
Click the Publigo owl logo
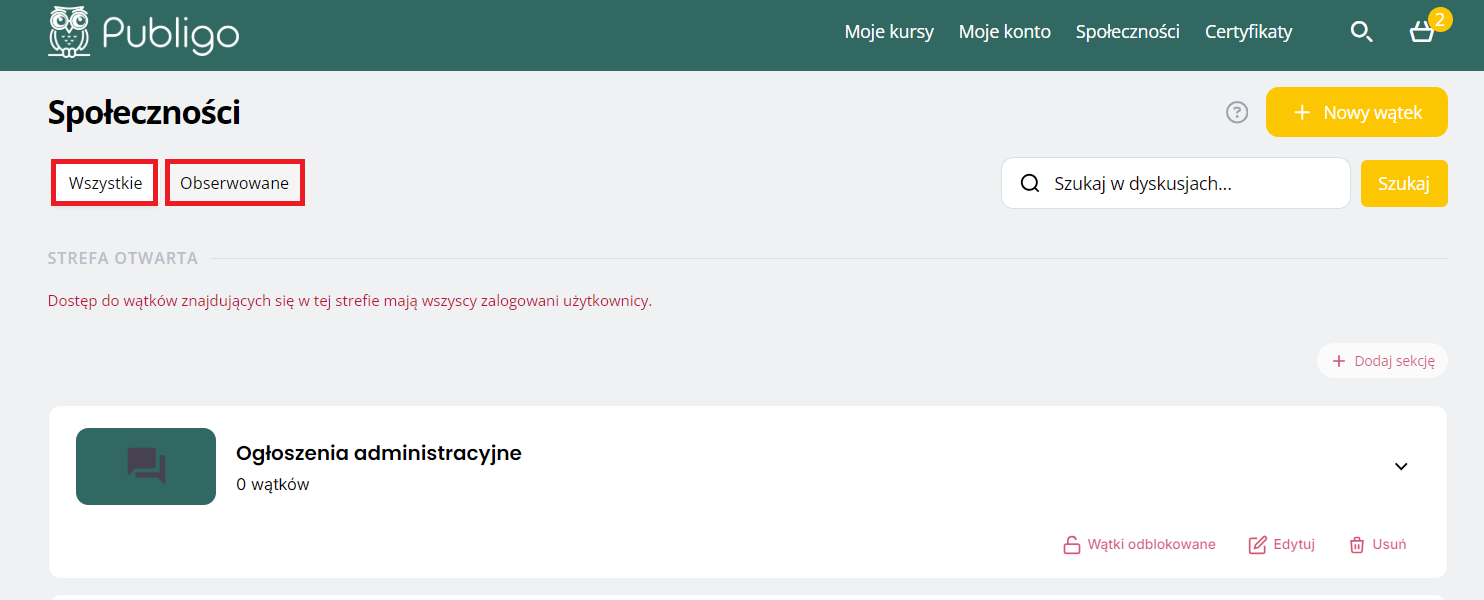pos(68,31)
